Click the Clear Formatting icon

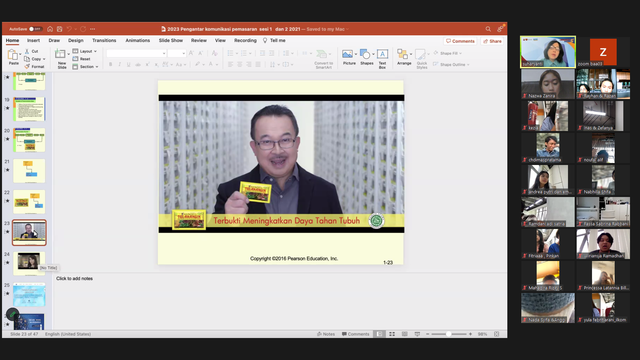[x=214, y=53]
